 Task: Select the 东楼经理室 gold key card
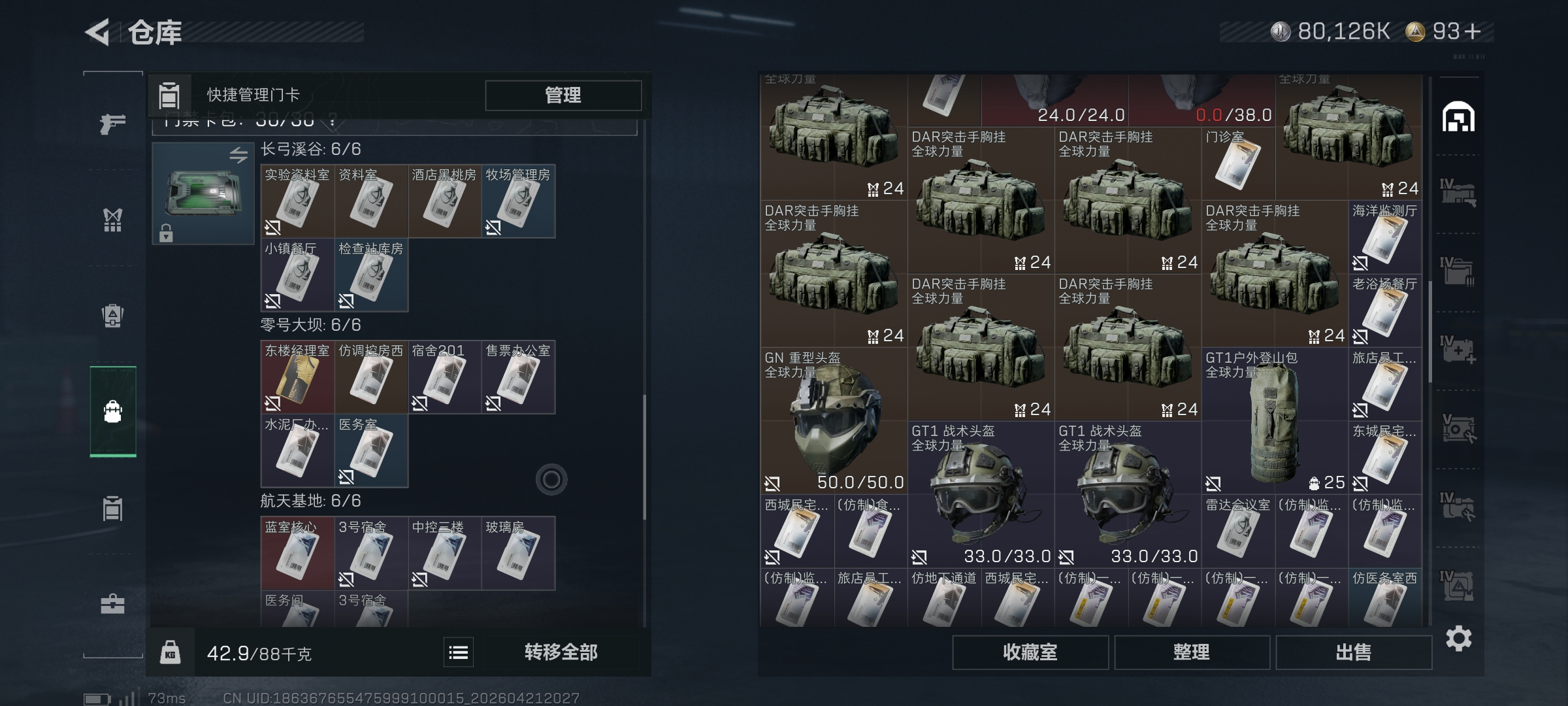coord(297,377)
